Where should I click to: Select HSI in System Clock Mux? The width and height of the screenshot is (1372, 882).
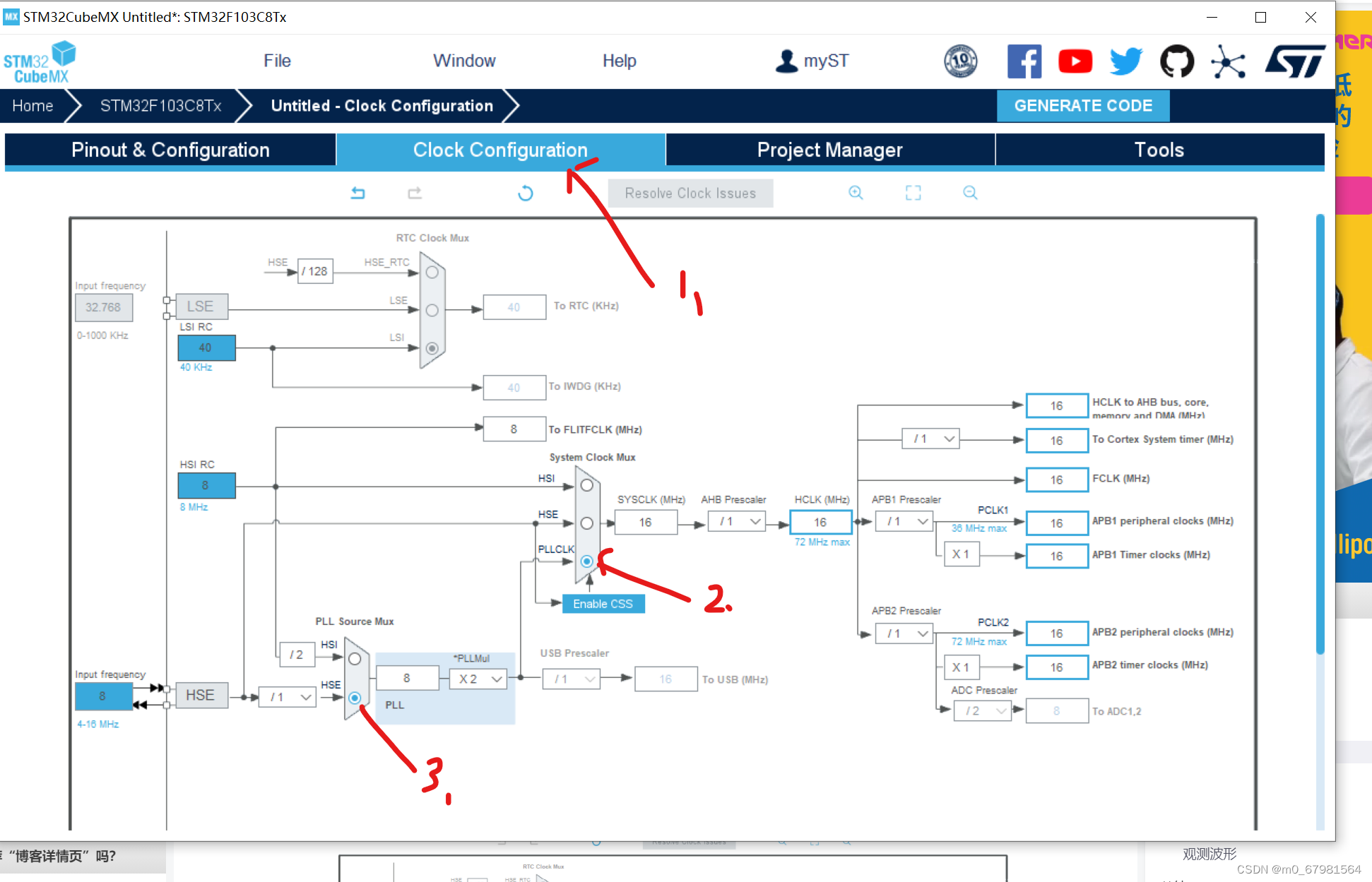coord(586,486)
